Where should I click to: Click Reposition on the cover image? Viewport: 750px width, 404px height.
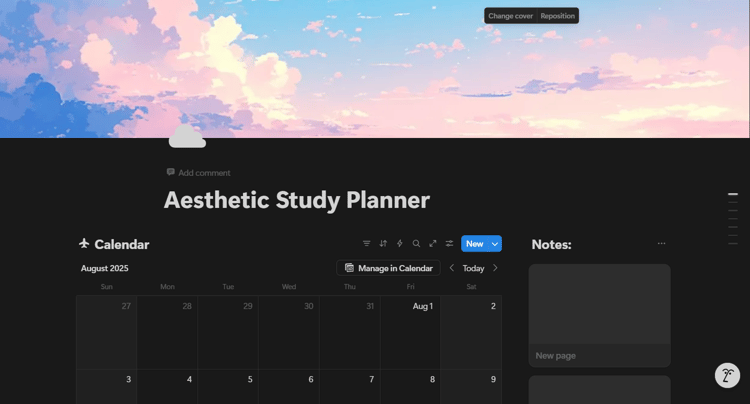[558, 16]
